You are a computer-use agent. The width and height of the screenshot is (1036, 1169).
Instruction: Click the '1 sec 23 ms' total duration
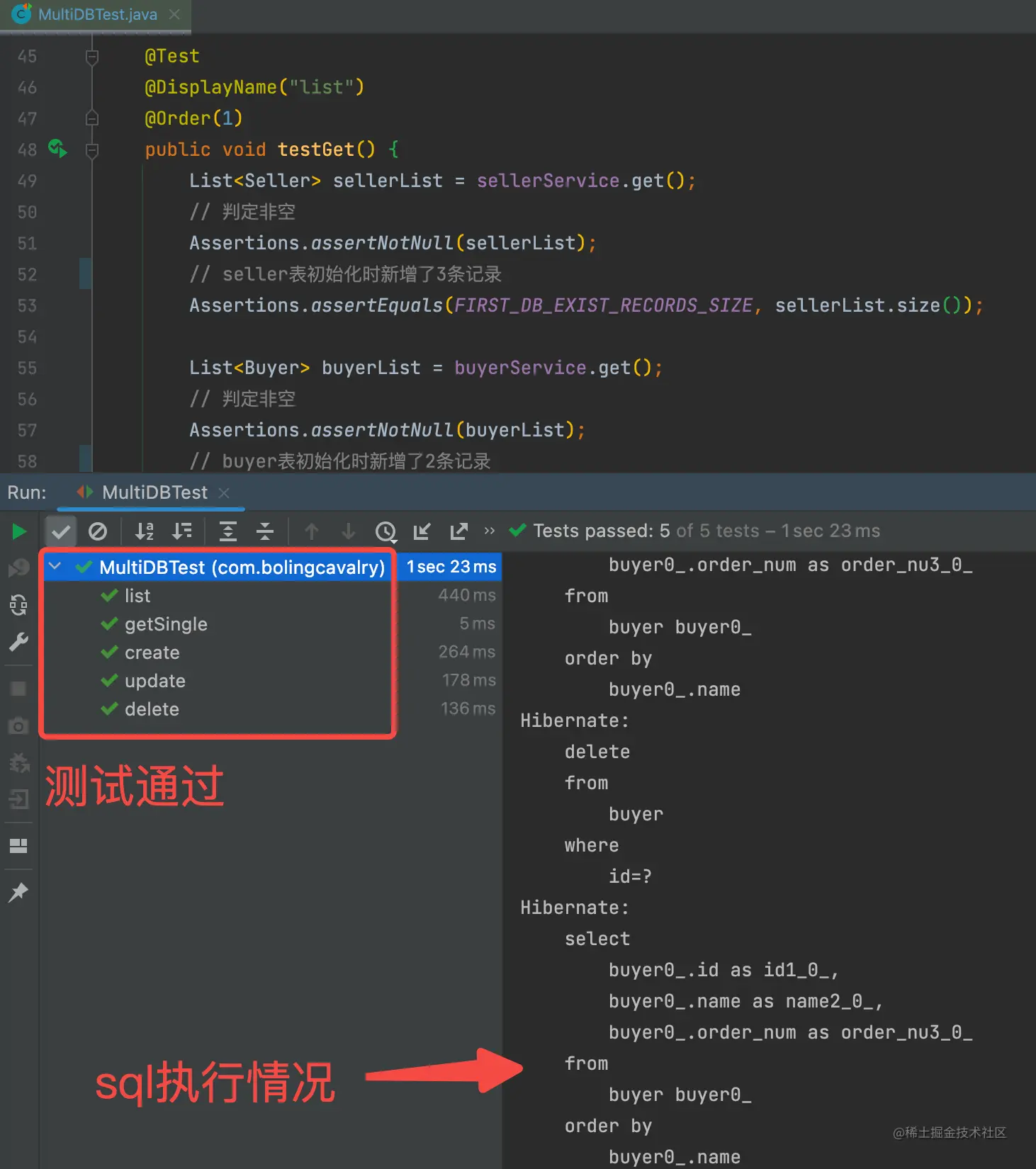[x=451, y=567]
